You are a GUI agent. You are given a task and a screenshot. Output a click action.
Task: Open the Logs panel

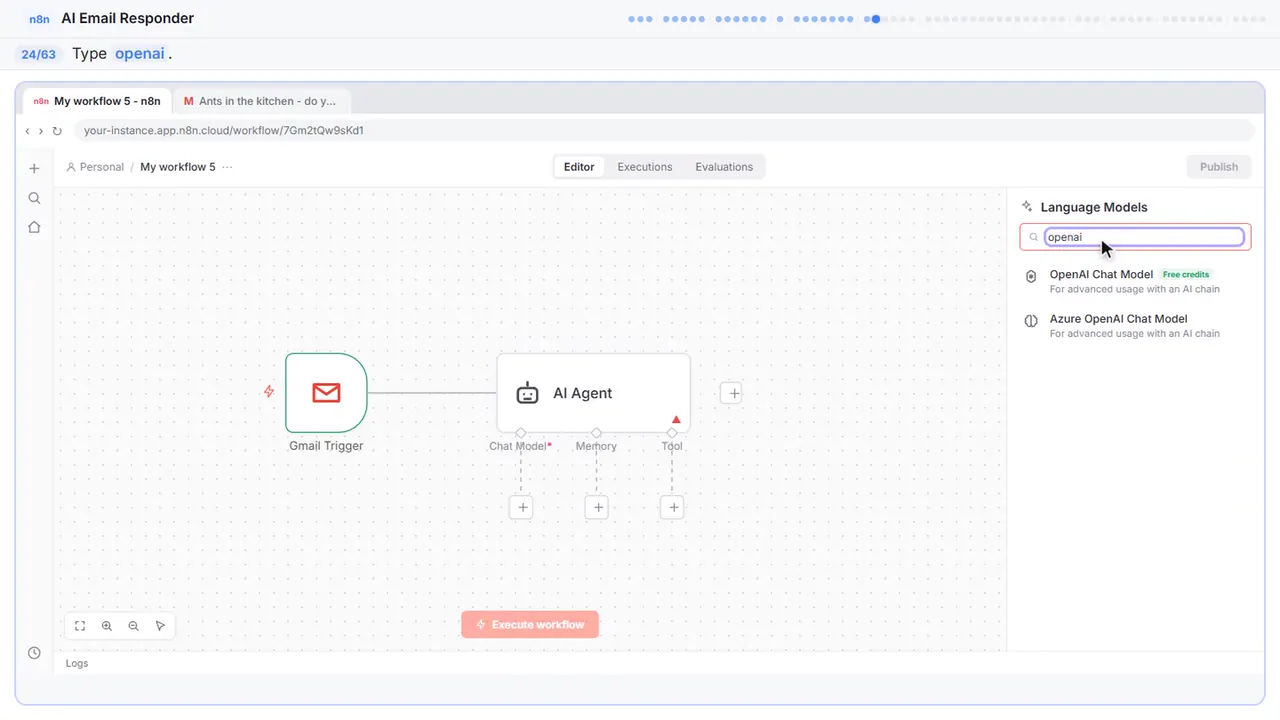click(77, 663)
